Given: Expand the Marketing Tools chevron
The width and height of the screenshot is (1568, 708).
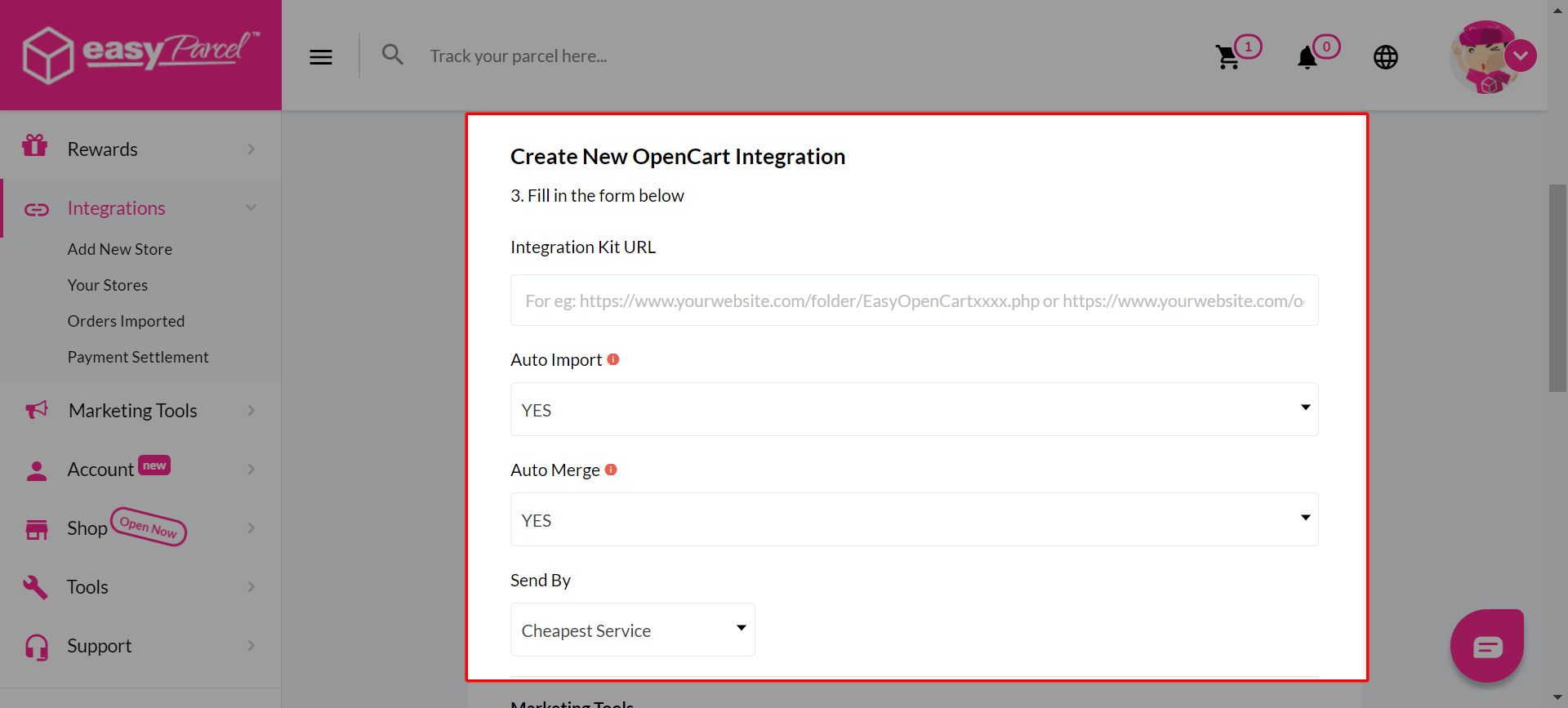Looking at the screenshot, I should 252,410.
